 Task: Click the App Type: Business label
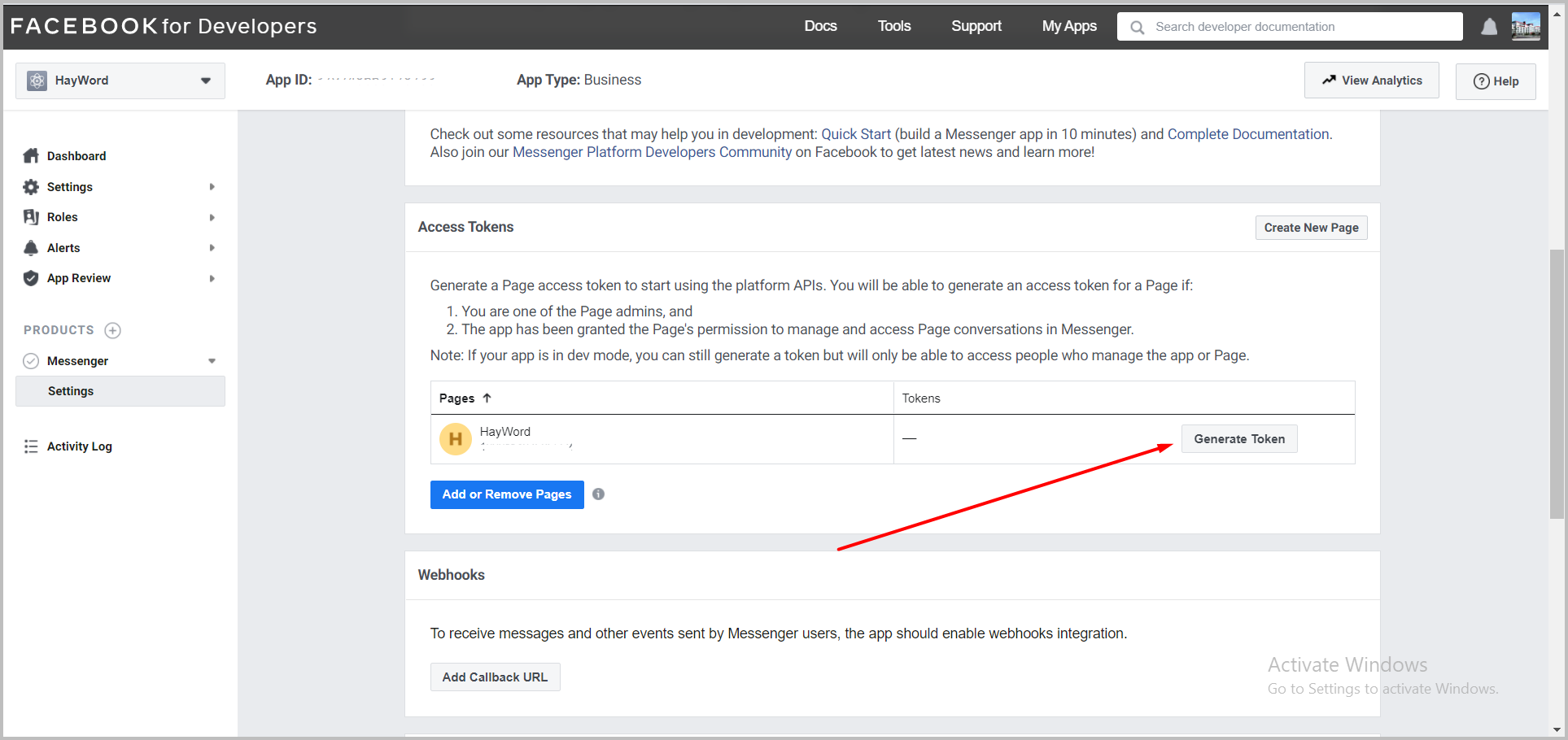pos(579,80)
